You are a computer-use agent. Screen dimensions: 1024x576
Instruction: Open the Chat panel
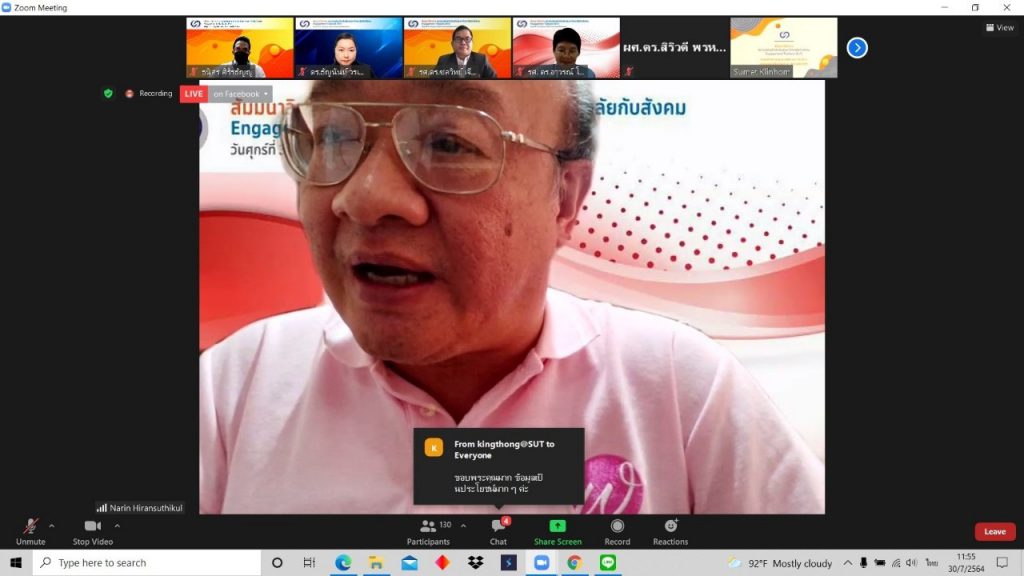click(x=498, y=532)
